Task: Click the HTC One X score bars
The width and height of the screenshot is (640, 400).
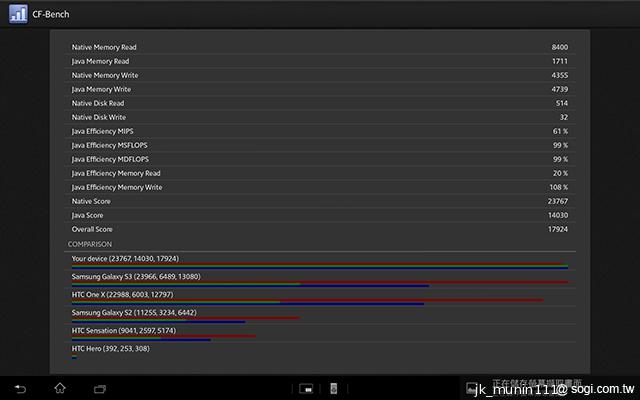Action: pyautogui.click(x=307, y=302)
